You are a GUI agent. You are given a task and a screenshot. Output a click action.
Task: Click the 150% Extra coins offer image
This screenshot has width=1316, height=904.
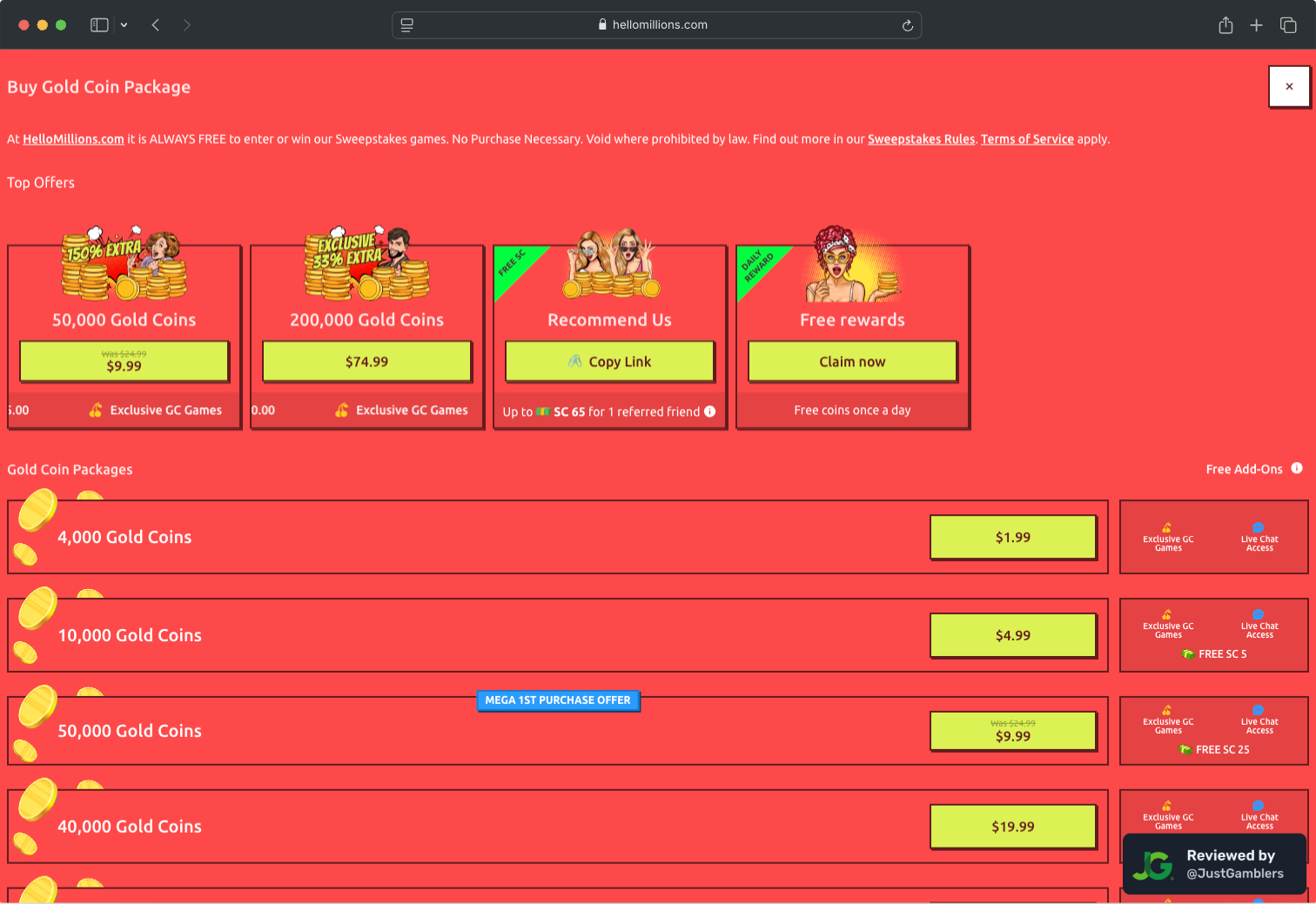(x=124, y=265)
